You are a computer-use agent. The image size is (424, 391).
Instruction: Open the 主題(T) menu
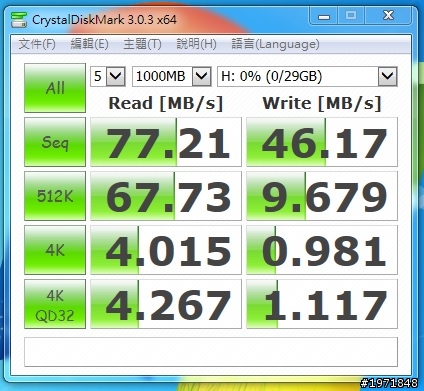point(142,44)
